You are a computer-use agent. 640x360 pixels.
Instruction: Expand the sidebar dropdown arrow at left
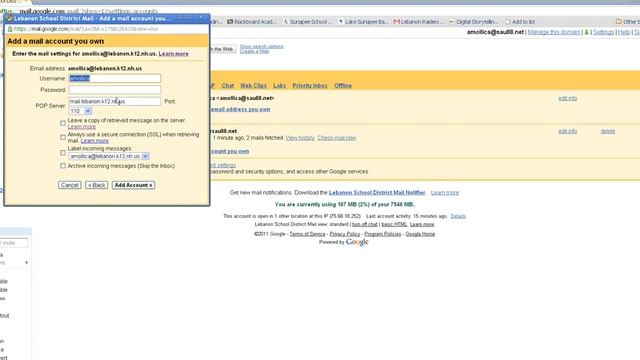[x=27, y=262]
